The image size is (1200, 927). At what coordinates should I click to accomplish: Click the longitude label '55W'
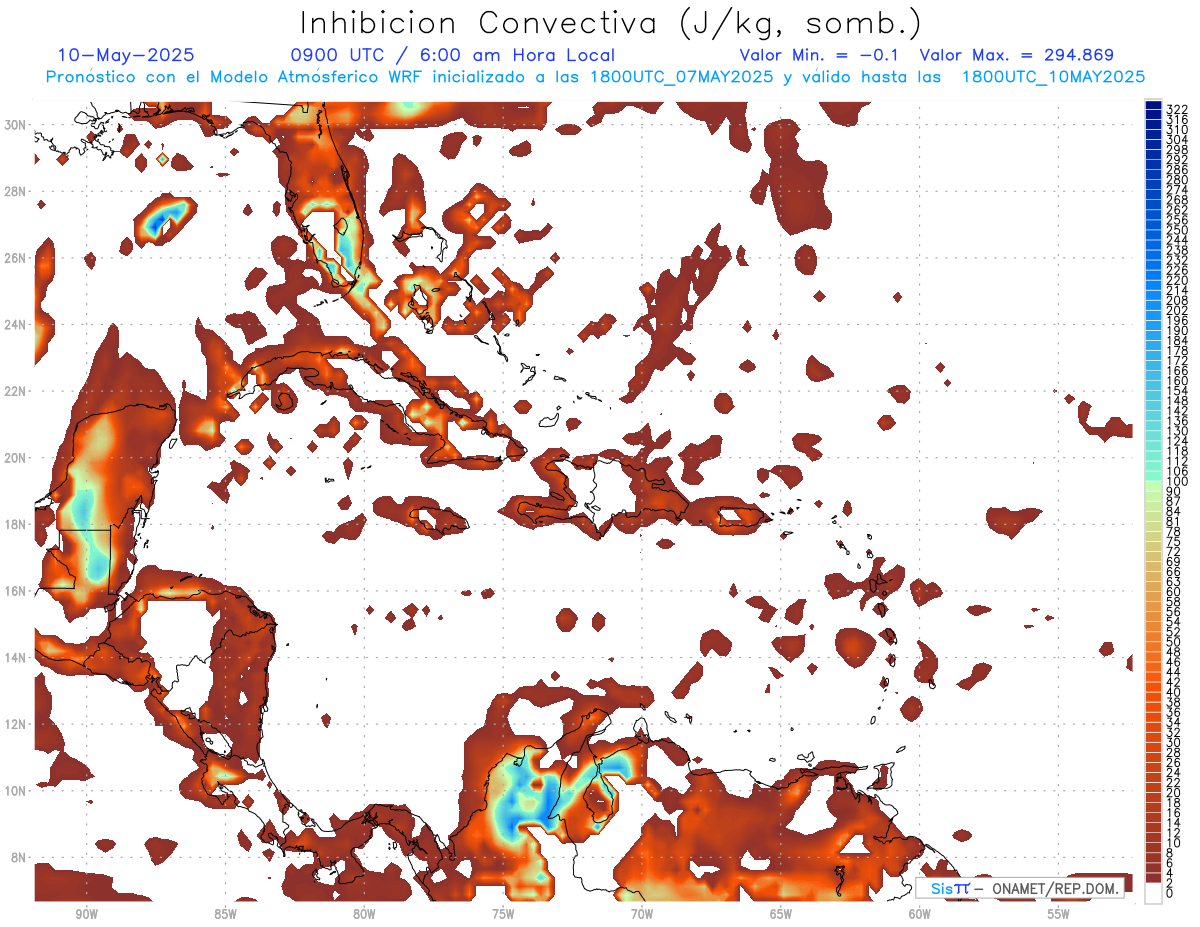(x=1059, y=914)
